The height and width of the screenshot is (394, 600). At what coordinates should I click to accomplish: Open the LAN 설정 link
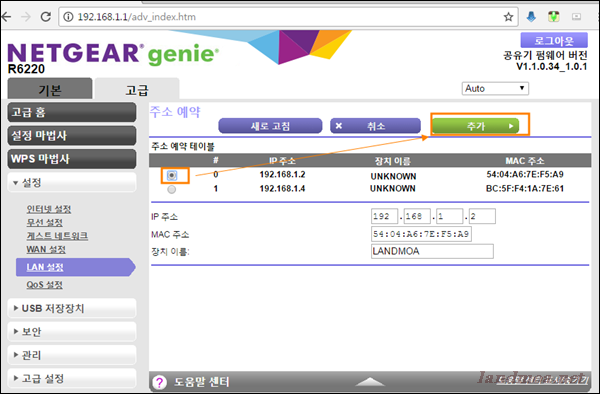45,267
